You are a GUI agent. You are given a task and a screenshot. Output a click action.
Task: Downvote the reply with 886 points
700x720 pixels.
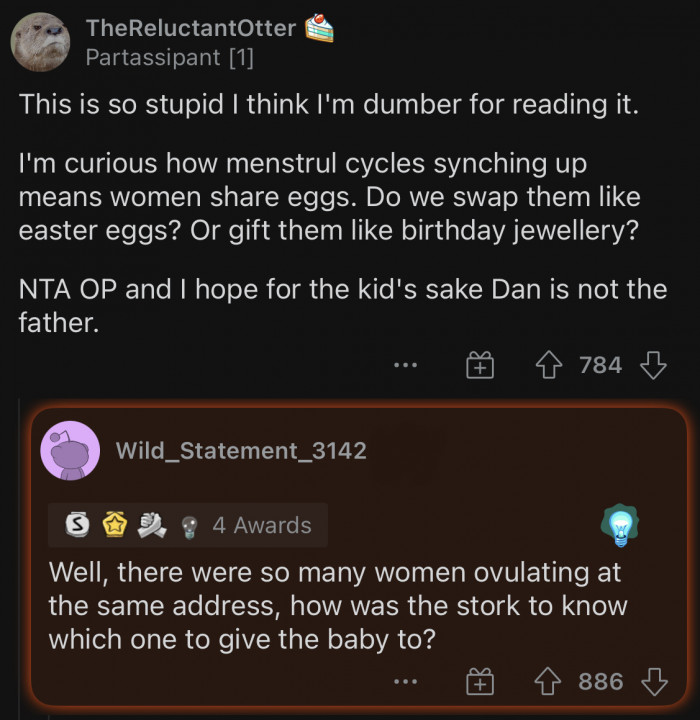[x=653, y=683]
